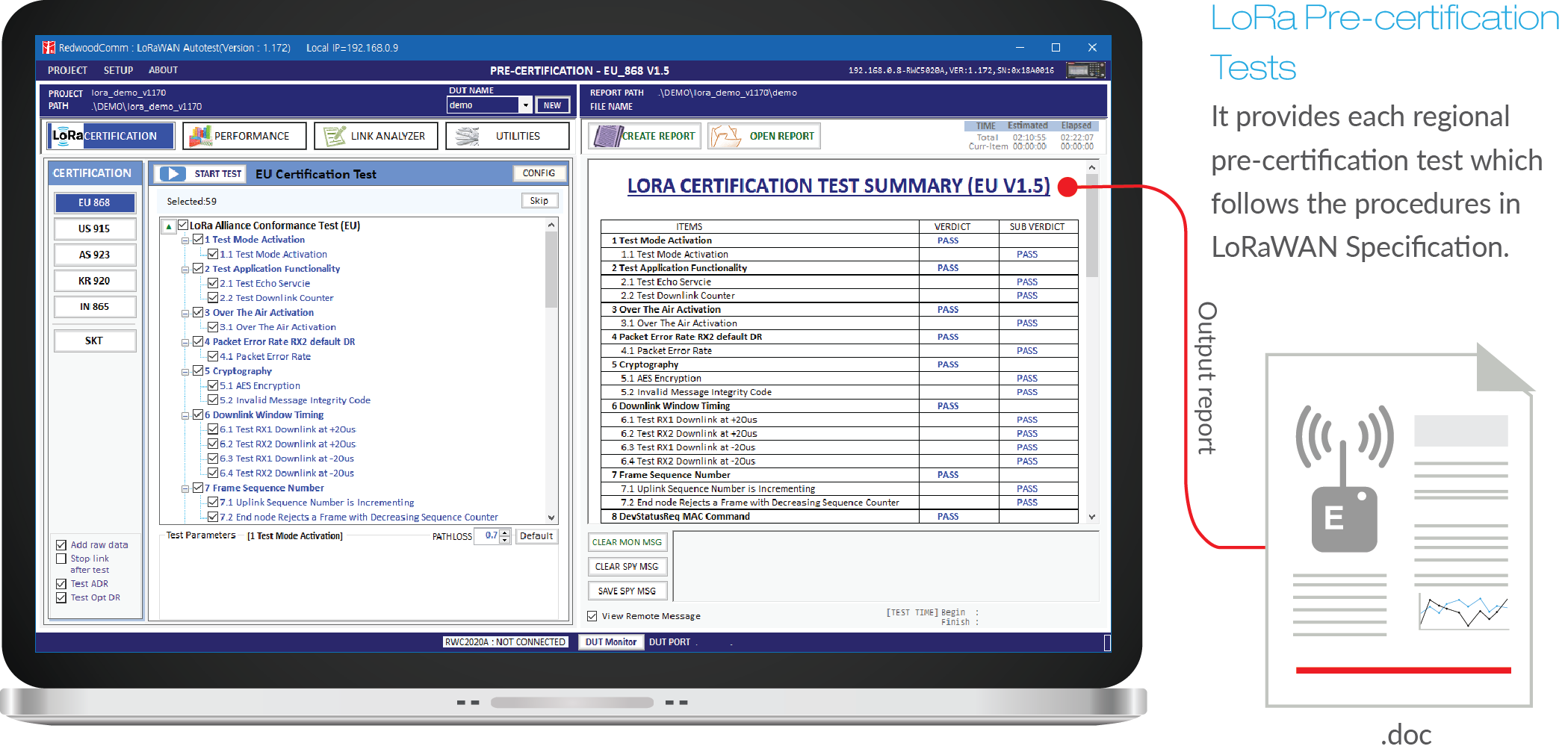This screenshot has width=1568, height=752.
Task: Click the Link Analyzer pencil icon
Action: pyautogui.click(x=335, y=136)
